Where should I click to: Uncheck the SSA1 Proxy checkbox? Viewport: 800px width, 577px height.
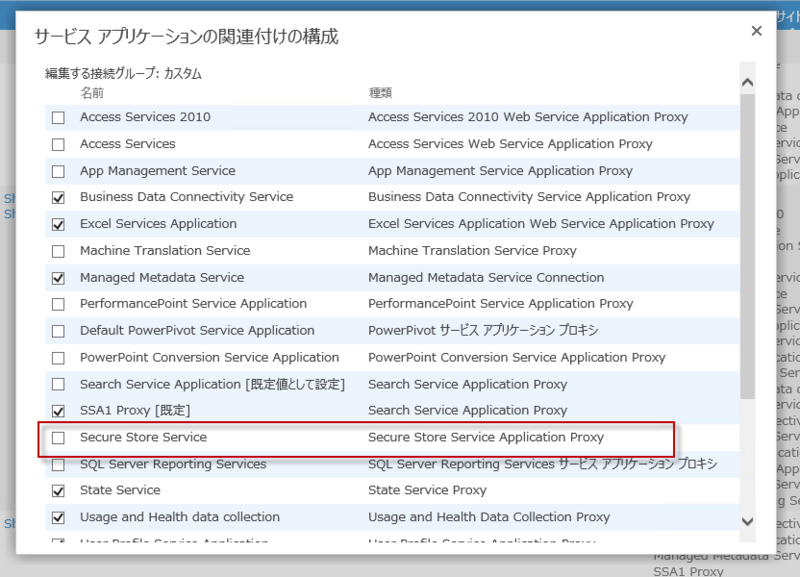58,411
